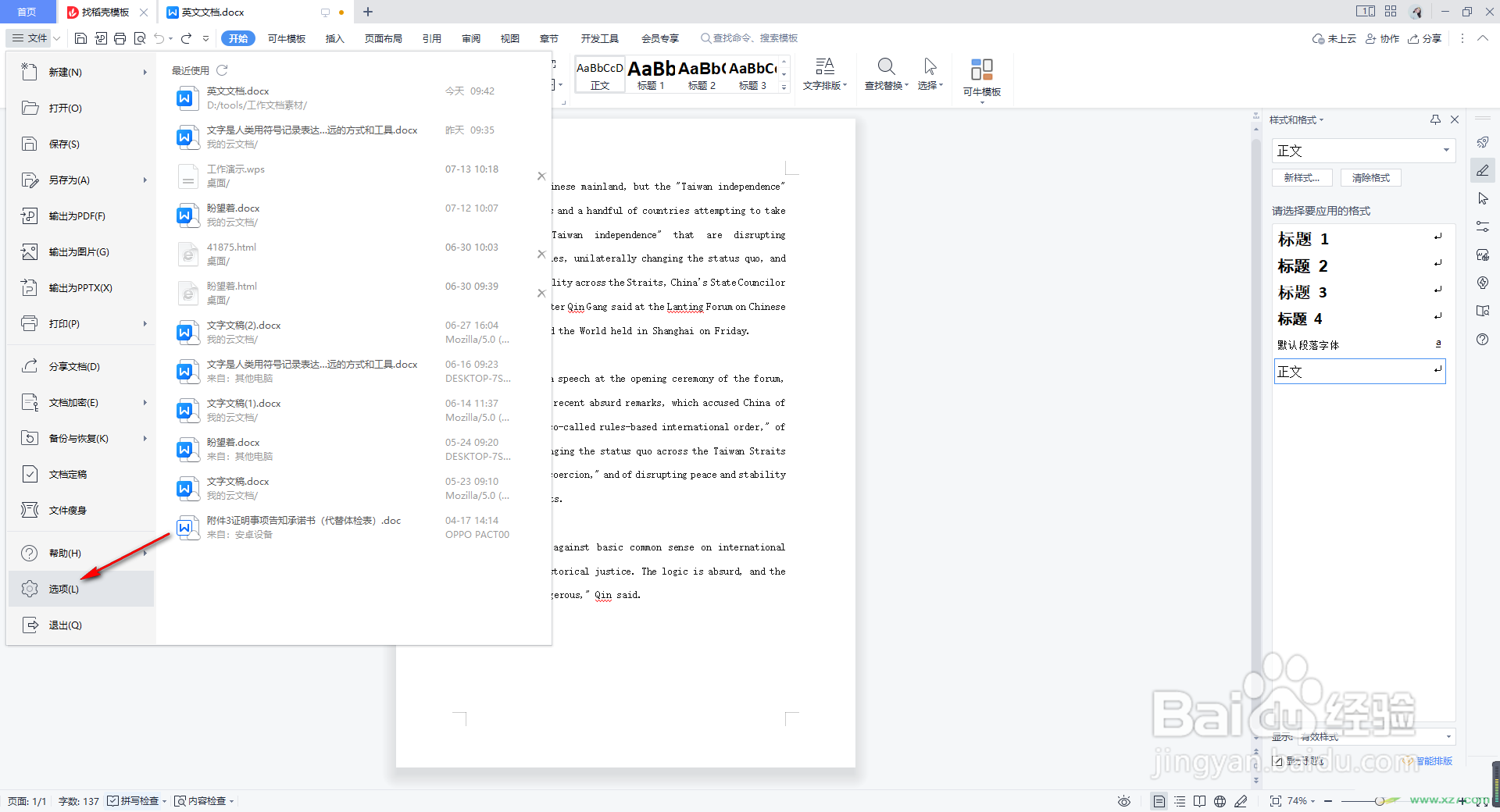Toggle eye protection mode in status bar
This screenshot has height=812, width=1500.
click(1124, 801)
